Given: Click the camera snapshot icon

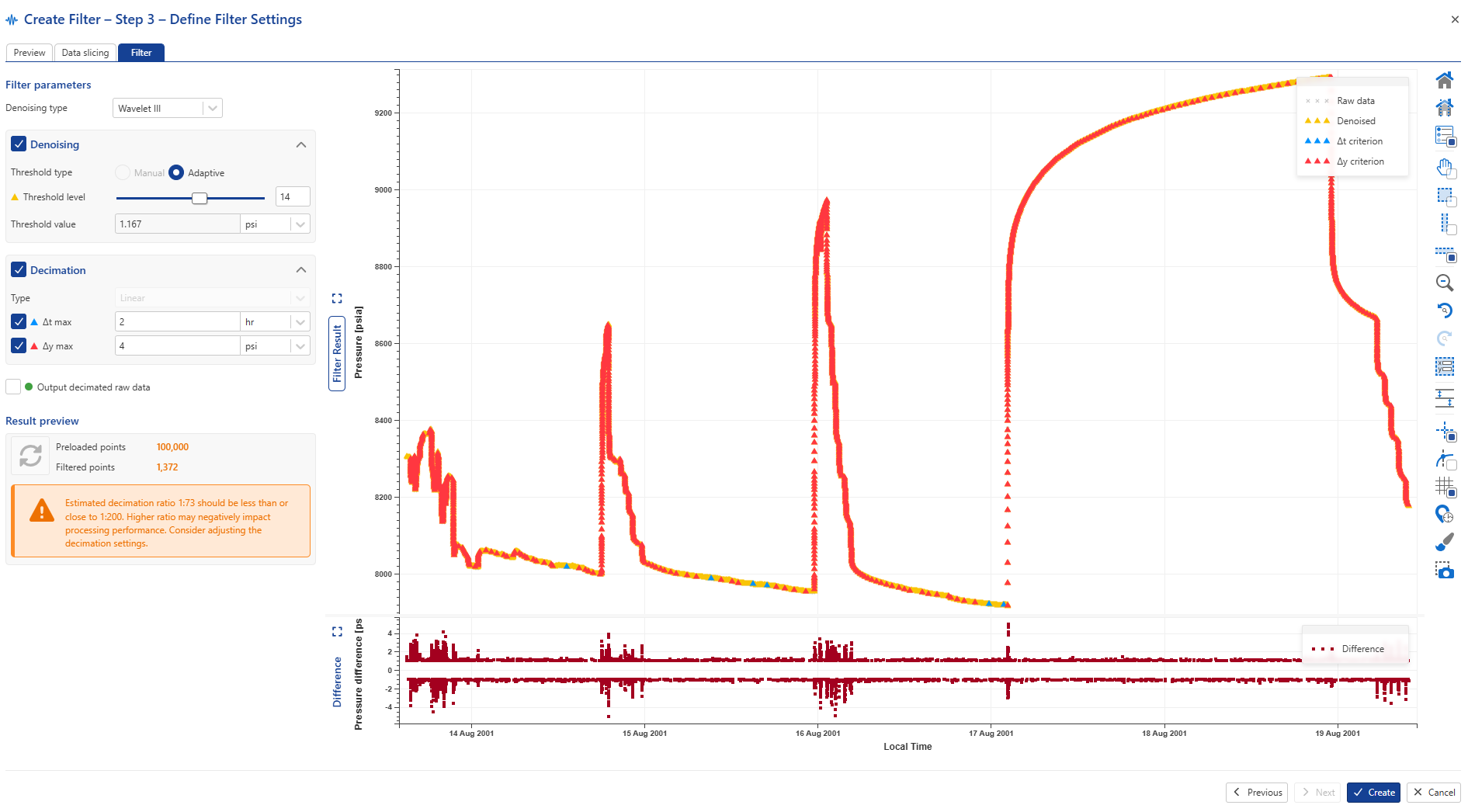Looking at the screenshot, I should 1444,571.
